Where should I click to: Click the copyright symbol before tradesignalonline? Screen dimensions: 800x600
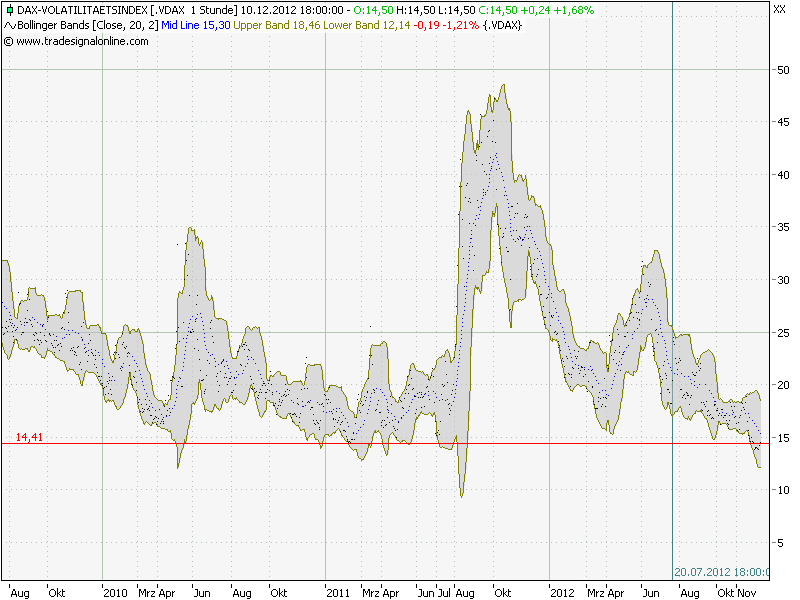pyautogui.click(x=8, y=41)
